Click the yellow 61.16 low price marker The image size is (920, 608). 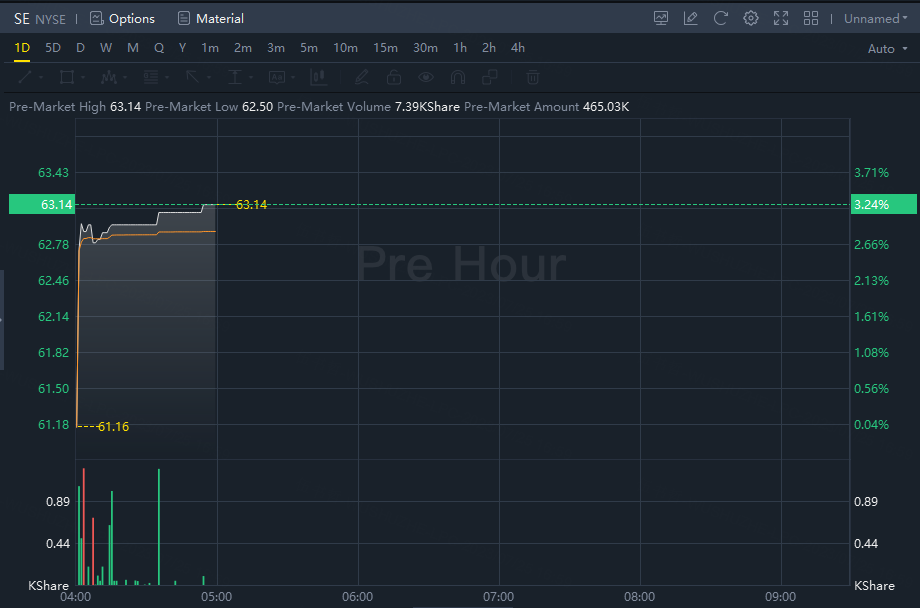(x=113, y=427)
